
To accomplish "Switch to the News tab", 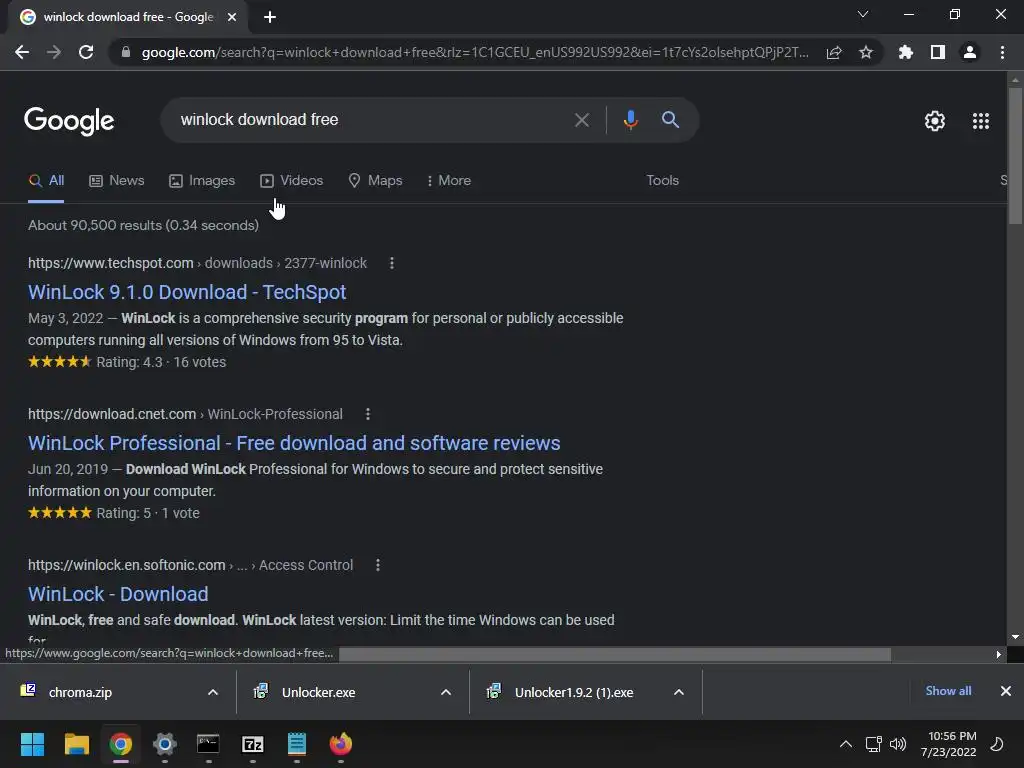I will (x=116, y=181).
